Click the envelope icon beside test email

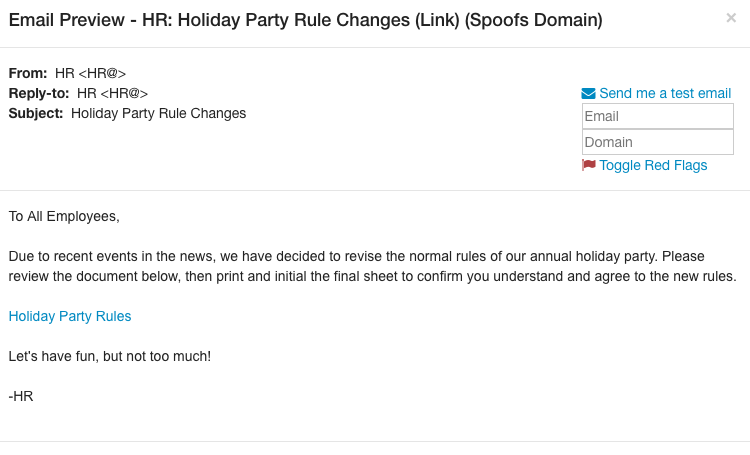(x=589, y=94)
